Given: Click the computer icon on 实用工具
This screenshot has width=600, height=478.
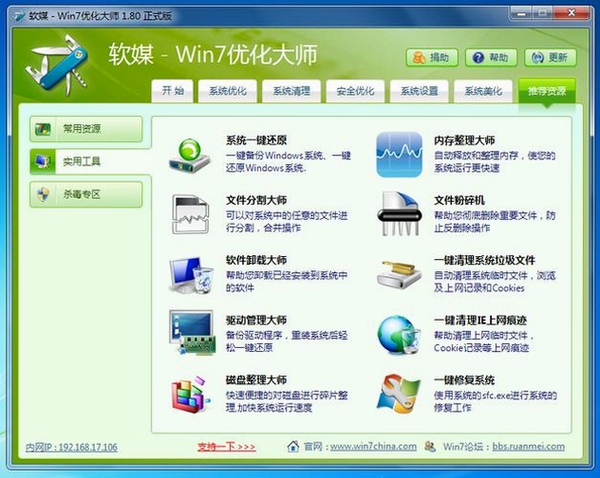Looking at the screenshot, I should (42, 162).
